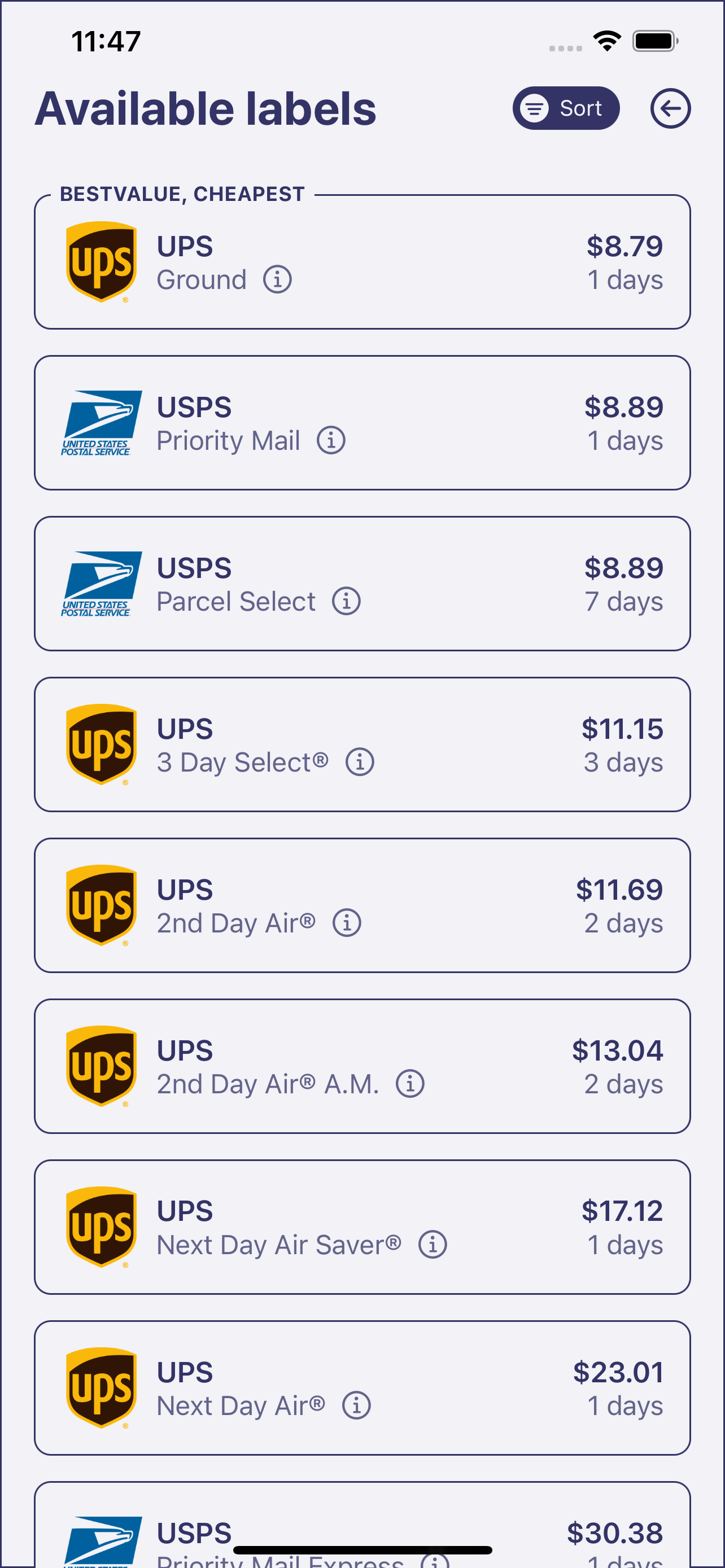Select the UPS Ground $8.79 label
The image size is (725, 1568).
(426, 262)
